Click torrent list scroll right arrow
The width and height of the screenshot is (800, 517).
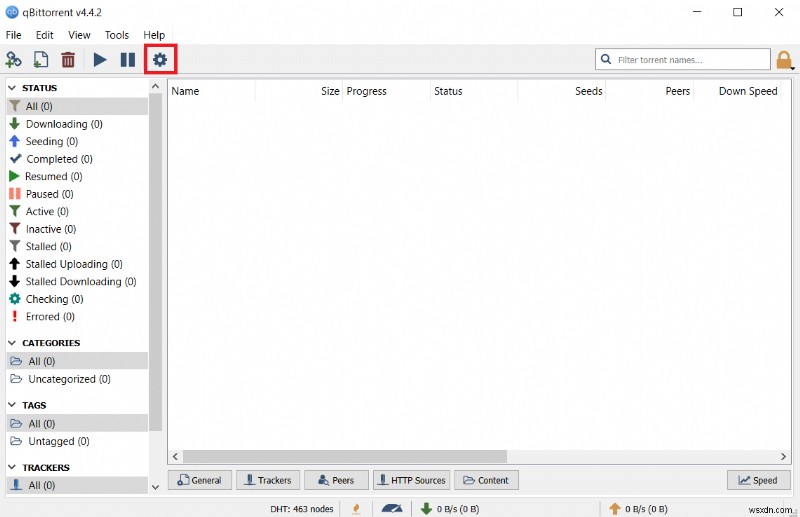point(783,456)
